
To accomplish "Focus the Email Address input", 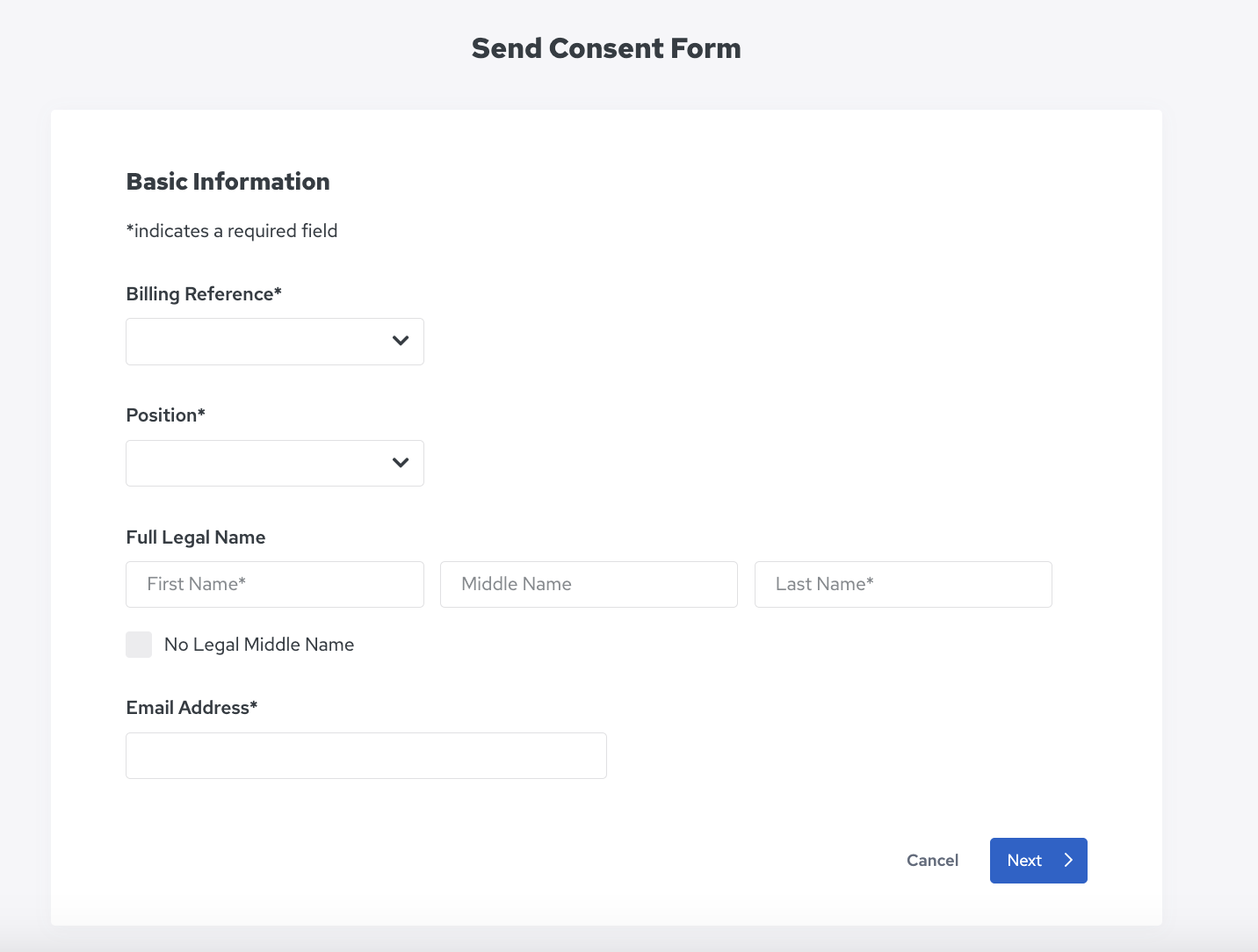I will [x=365, y=755].
